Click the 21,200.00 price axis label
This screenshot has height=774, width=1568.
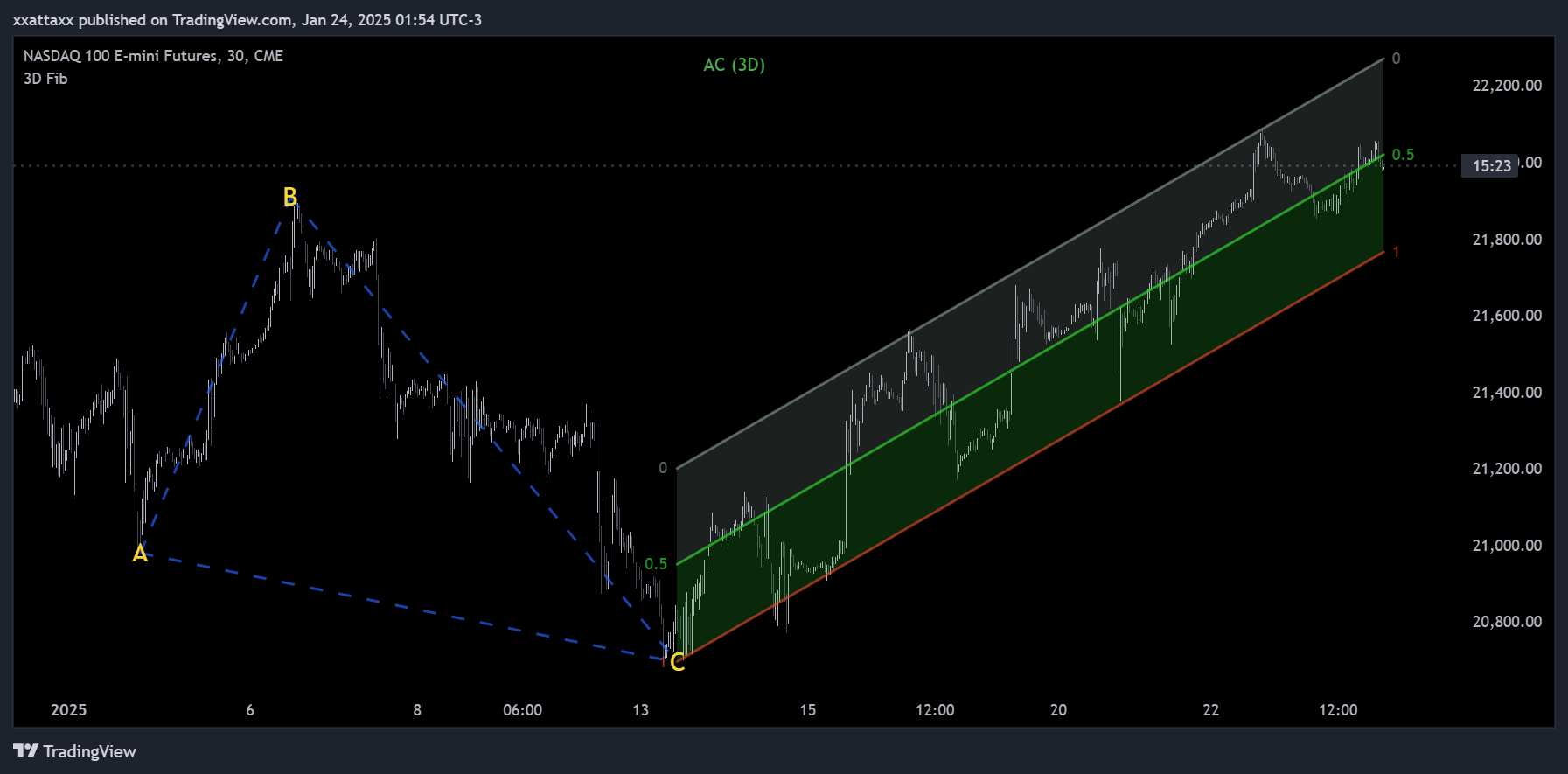pyautogui.click(x=1507, y=469)
